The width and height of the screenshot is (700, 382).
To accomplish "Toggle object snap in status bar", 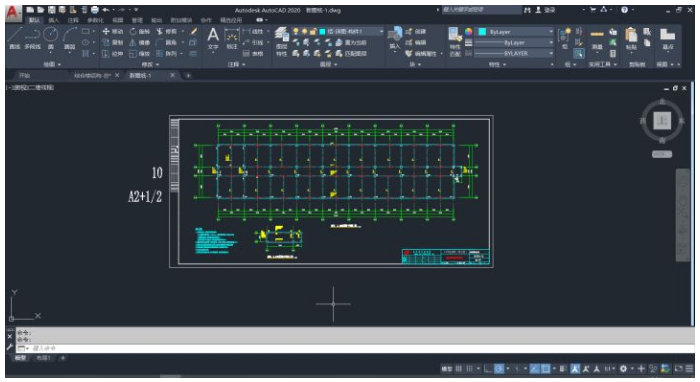I will [546, 369].
